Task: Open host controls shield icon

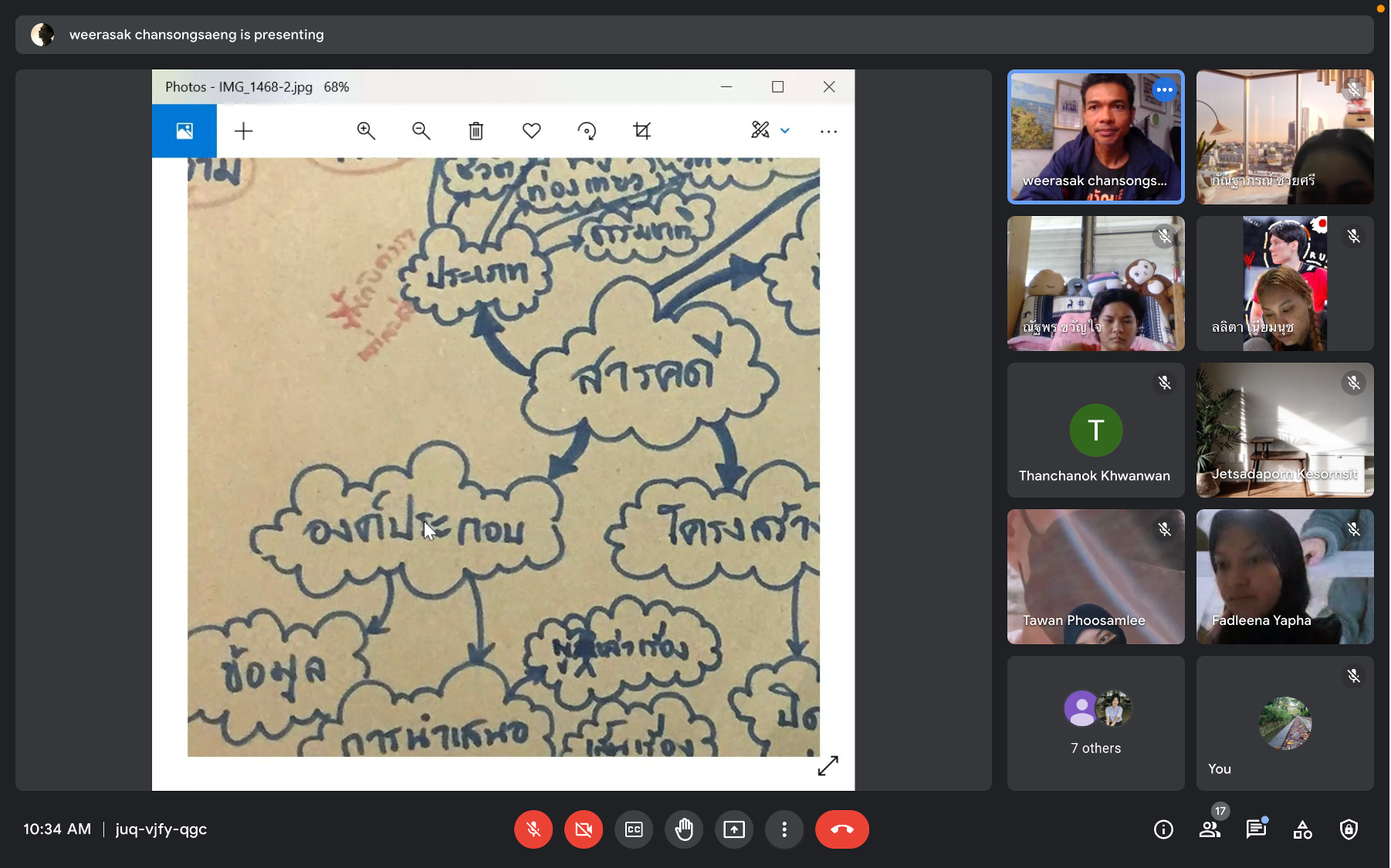Action: [x=1349, y=829]
